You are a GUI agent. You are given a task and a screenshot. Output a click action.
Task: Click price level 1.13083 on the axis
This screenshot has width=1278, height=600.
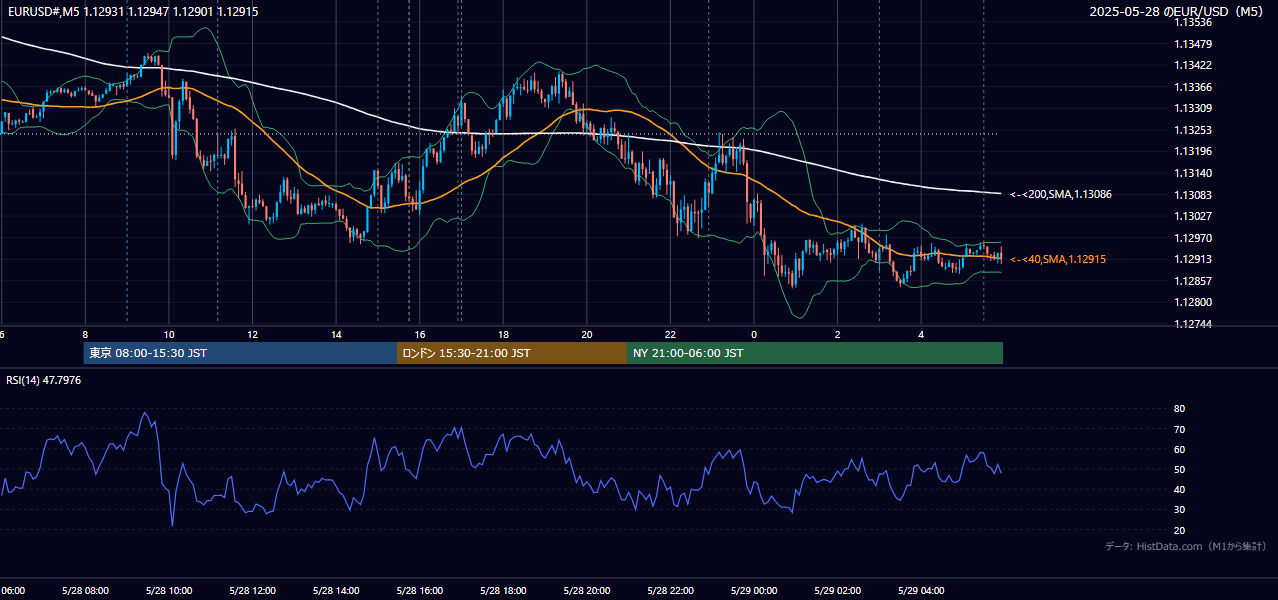pyautogui.click(x=1194, y=195)
